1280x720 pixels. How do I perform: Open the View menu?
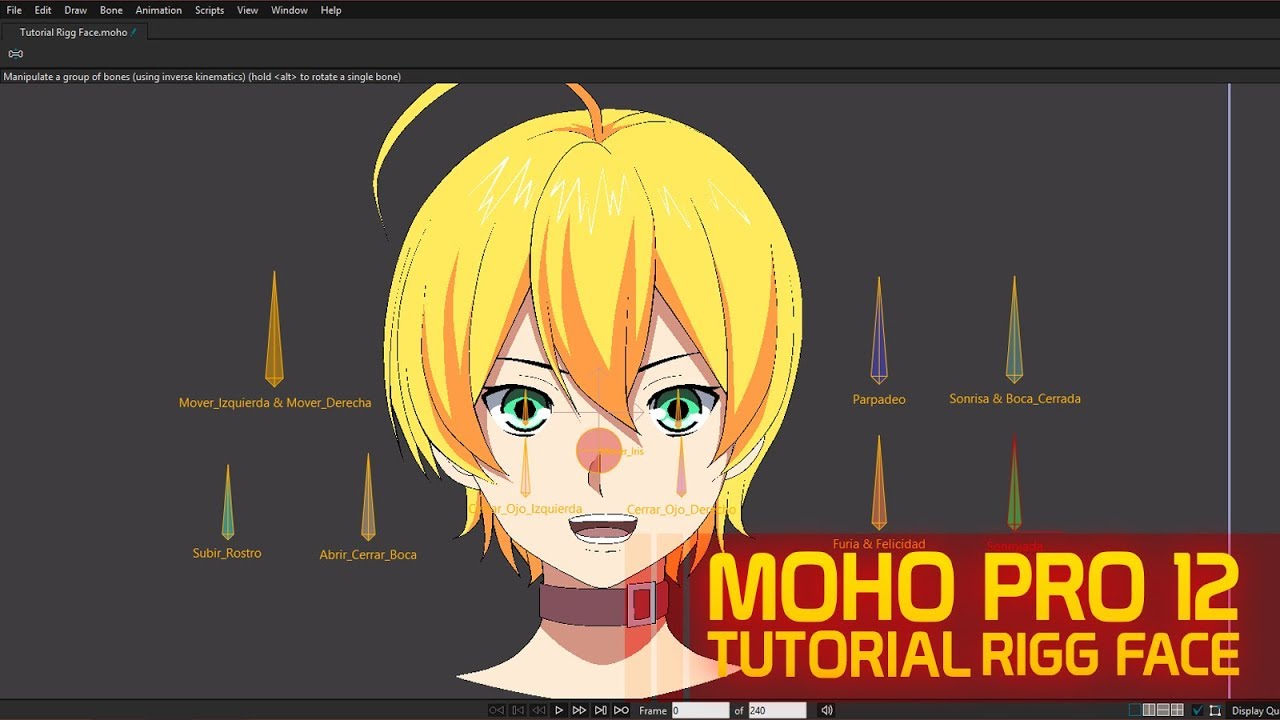point(248,10)
